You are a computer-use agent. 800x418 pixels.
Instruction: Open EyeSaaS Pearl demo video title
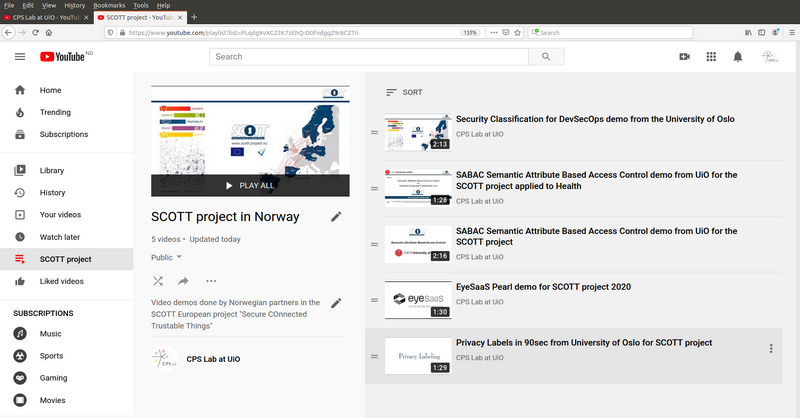pos(543,287)
